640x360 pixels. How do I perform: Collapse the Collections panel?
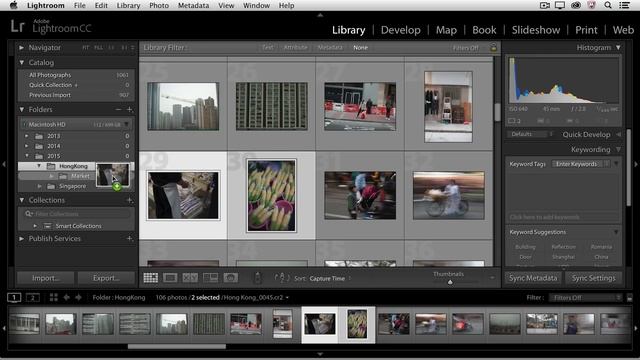pos(21,200)
